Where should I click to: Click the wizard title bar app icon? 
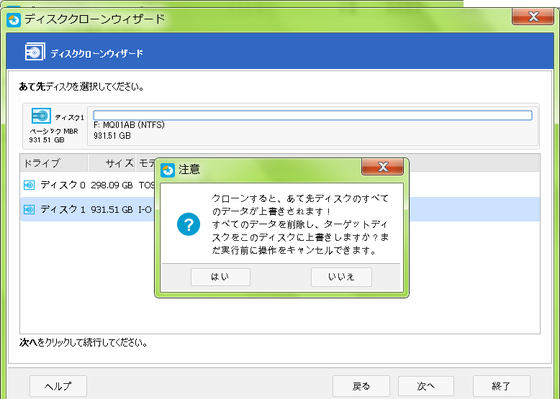coord(14,20)
